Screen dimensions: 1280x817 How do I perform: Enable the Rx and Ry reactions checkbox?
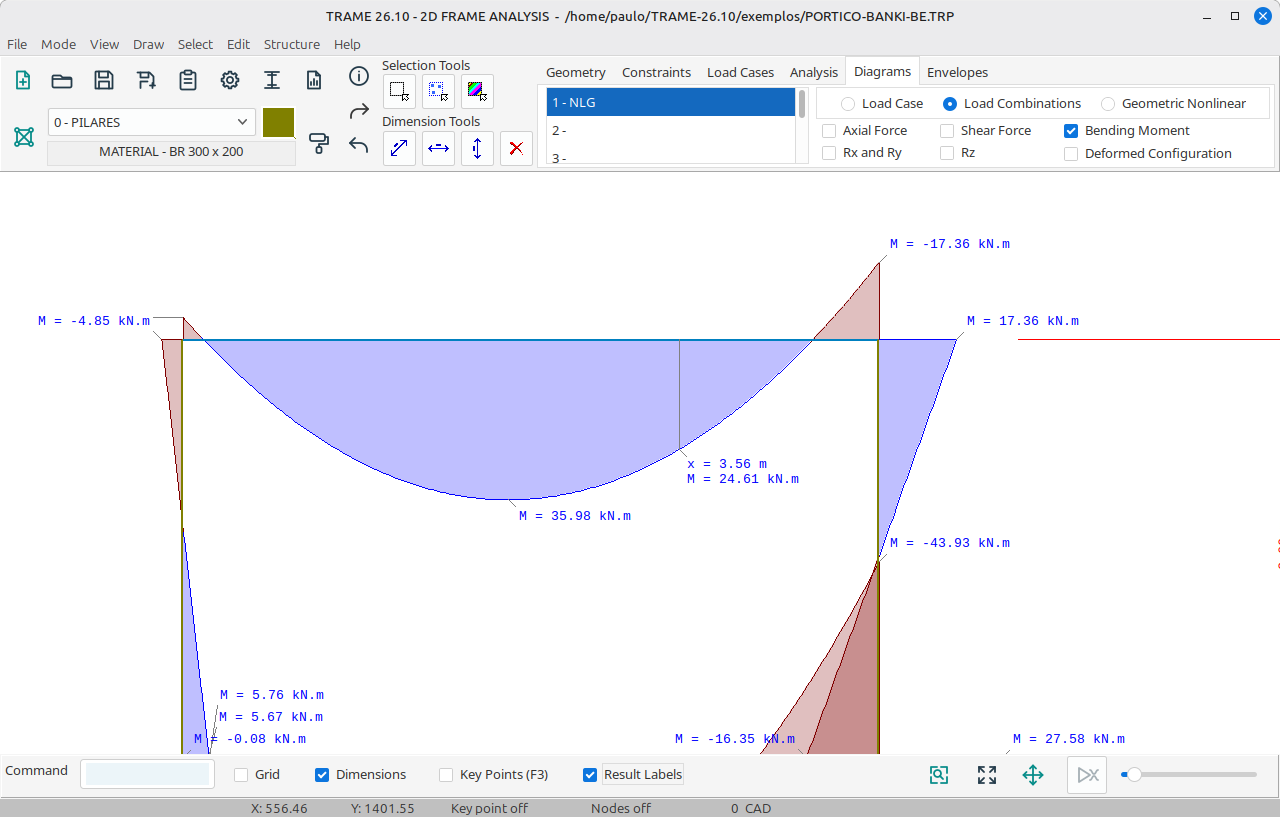pyautogui.click(x=829, y=153)
